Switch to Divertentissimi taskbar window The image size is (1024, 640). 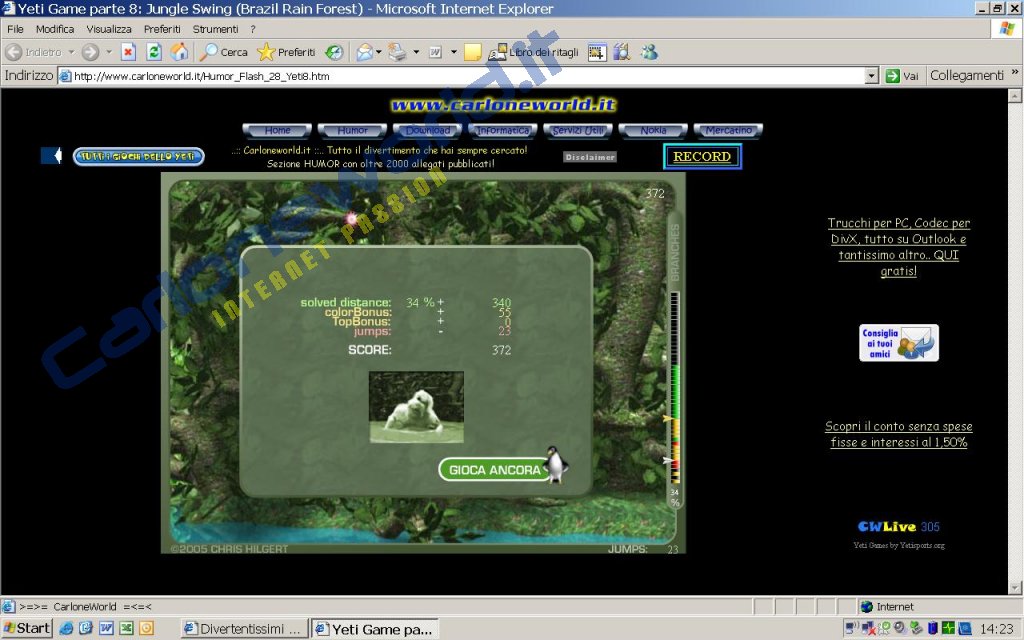point(244,629)
